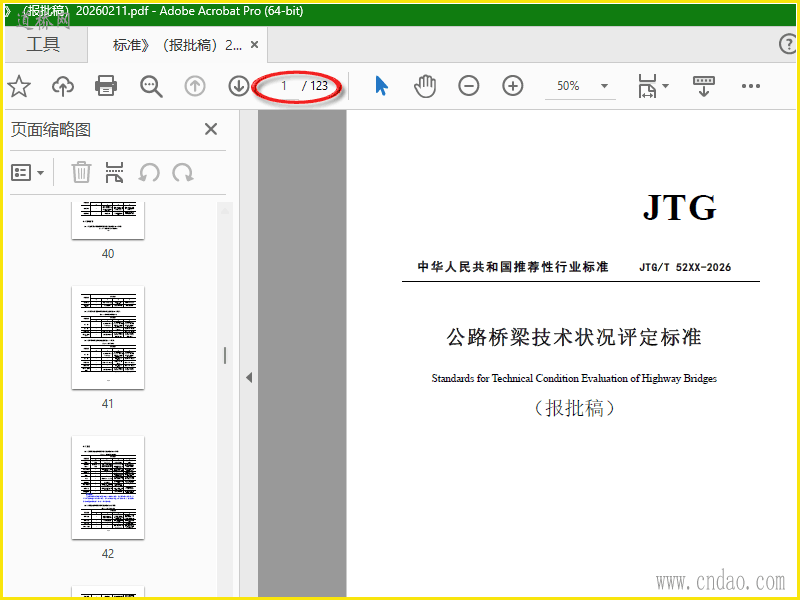
Task: Click the (报批稿) text on page
Action: click(x=574, y=408)
